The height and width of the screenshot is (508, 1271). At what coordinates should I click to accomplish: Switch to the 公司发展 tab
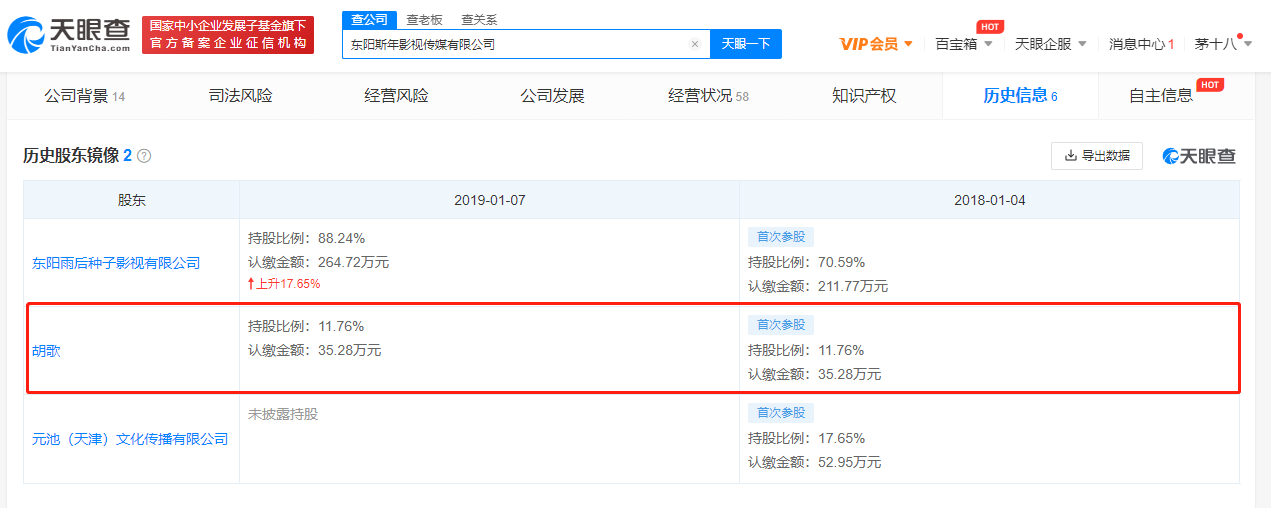click(x=552, y=96)
